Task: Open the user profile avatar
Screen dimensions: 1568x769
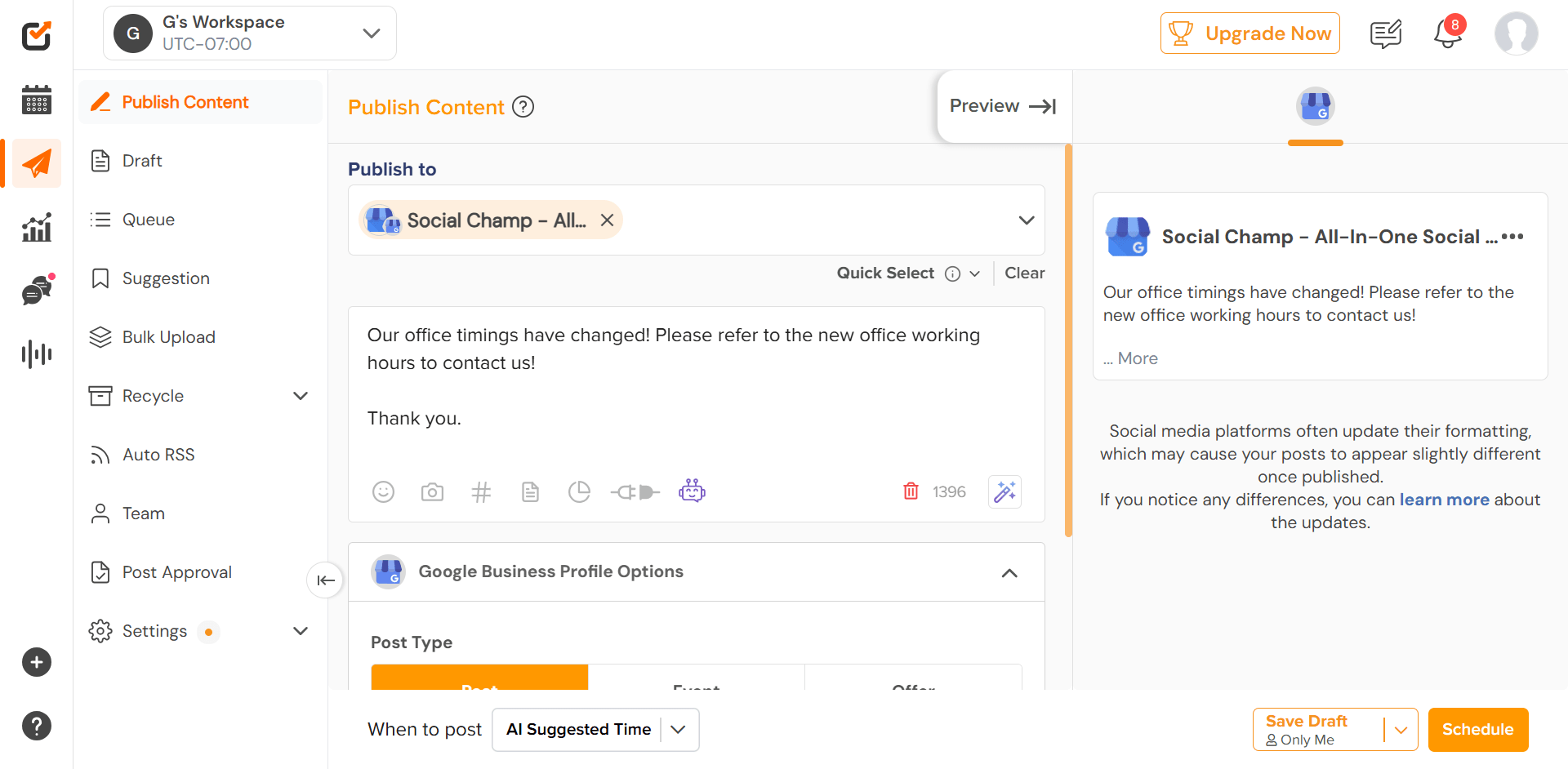Action: (1516, 33)
